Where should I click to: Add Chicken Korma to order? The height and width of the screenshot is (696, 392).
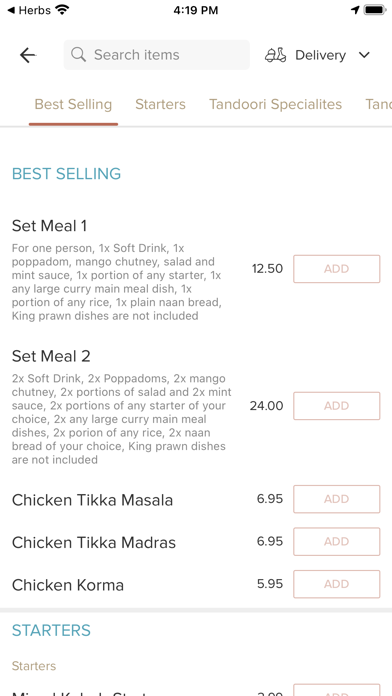pos(337,584)
